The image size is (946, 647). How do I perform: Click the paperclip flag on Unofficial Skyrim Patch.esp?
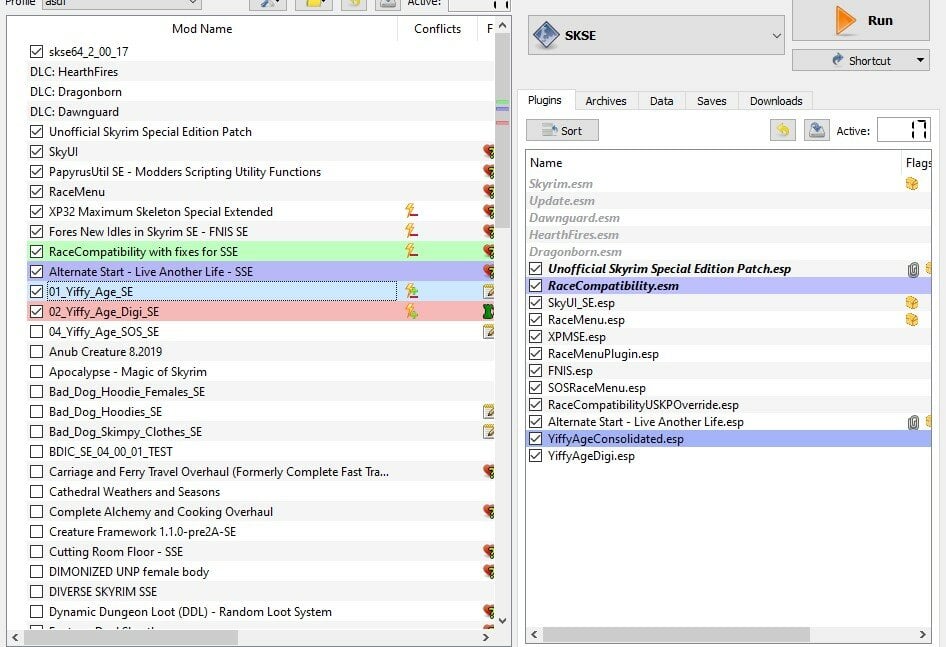913,269
